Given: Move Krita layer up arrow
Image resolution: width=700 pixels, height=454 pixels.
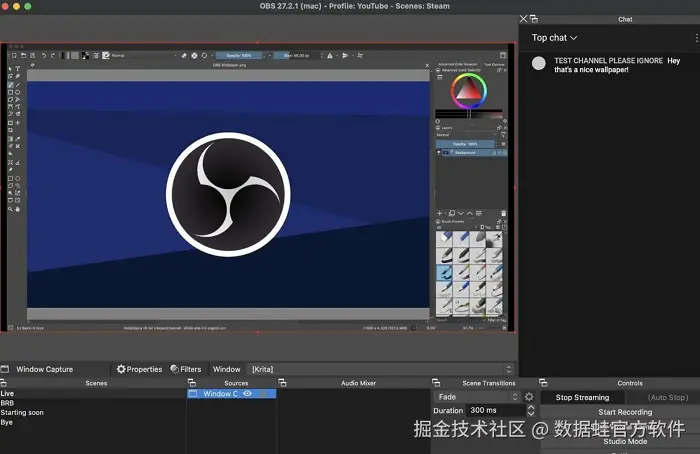Looking at the screenshot, I should [470, 213].
